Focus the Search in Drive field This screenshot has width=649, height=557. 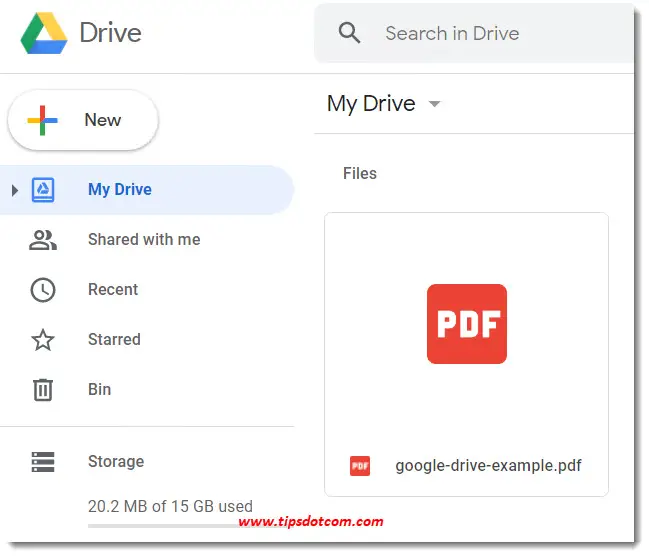click(x=474, y=33)
